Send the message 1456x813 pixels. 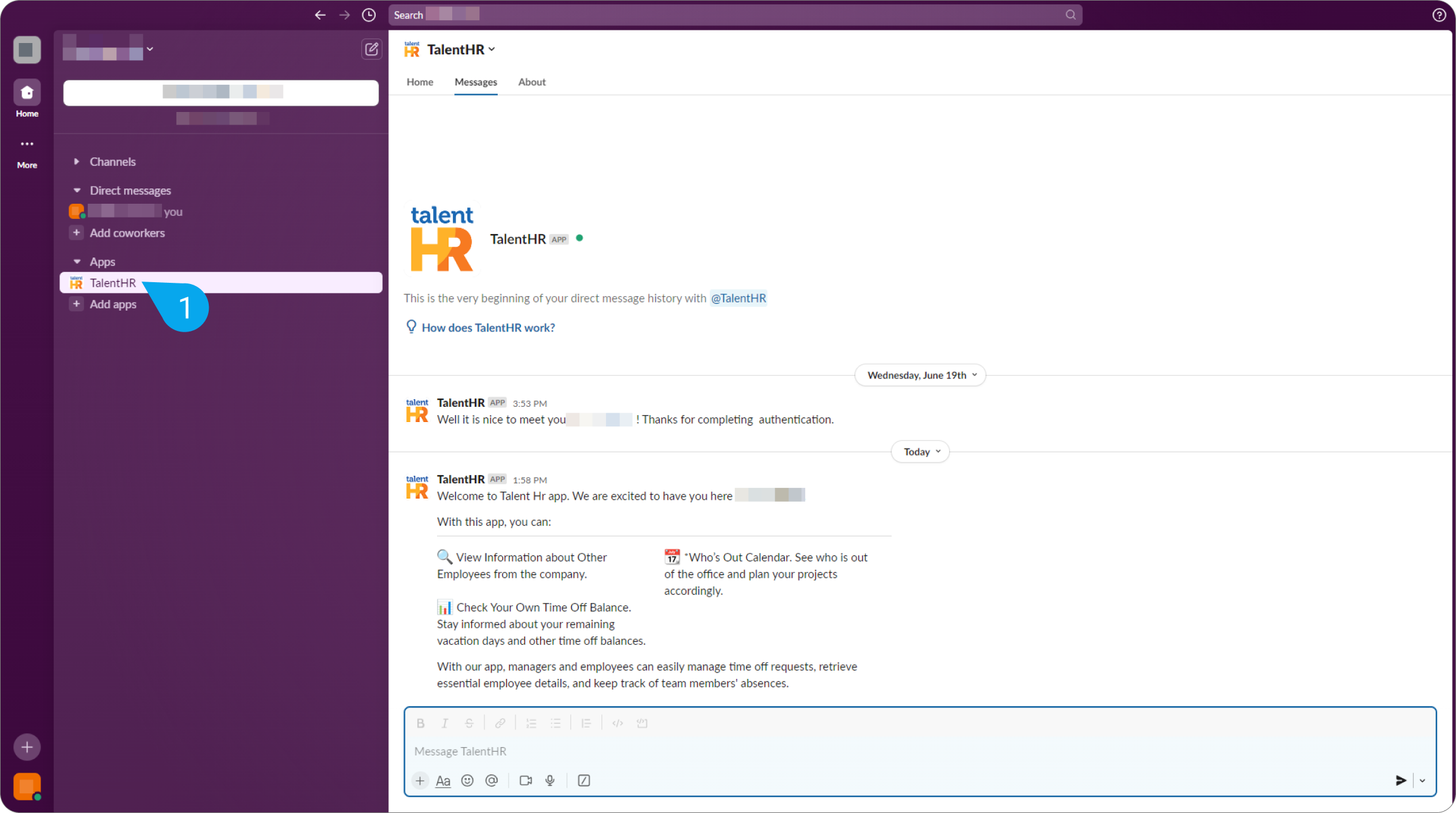tap(1401, 781)
